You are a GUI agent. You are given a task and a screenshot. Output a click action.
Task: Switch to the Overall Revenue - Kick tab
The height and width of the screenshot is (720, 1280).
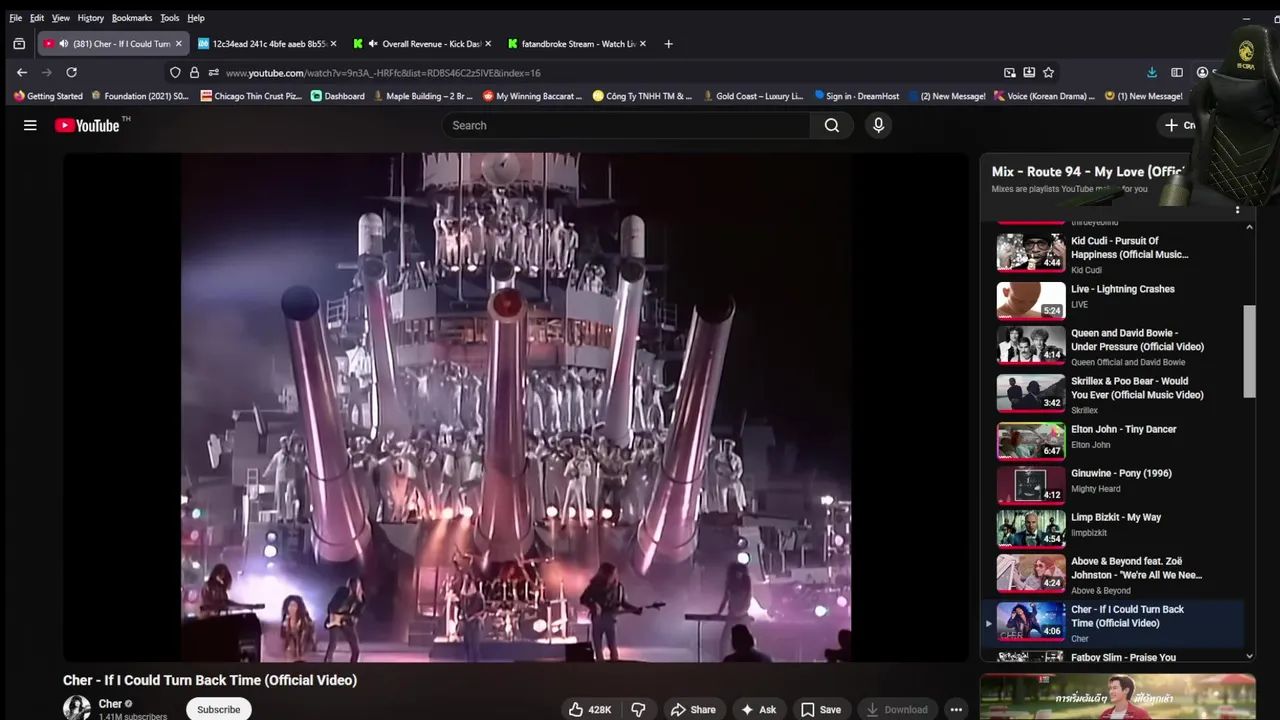[425, 44]
